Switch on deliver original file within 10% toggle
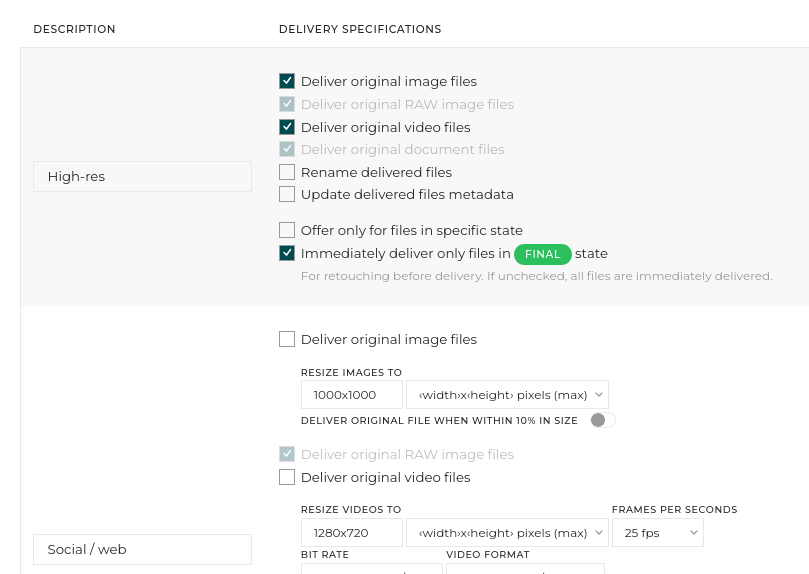This screenshot has width=809, height=574. pos(603,420)
